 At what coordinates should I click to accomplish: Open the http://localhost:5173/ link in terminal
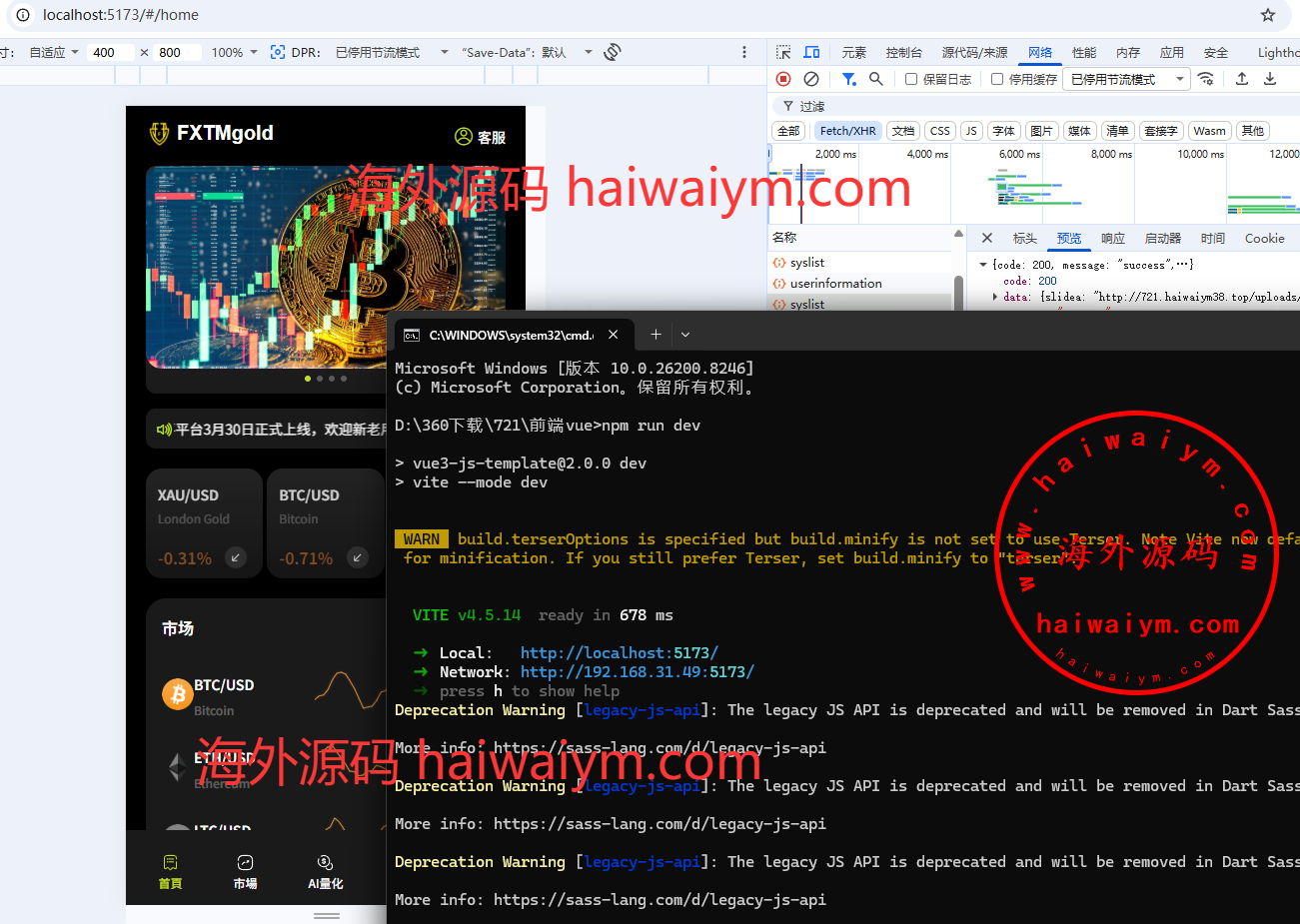pos(620,653)
